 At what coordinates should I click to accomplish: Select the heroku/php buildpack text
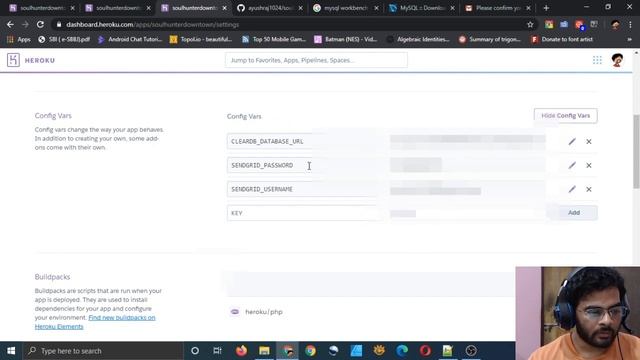click(264, 312)
